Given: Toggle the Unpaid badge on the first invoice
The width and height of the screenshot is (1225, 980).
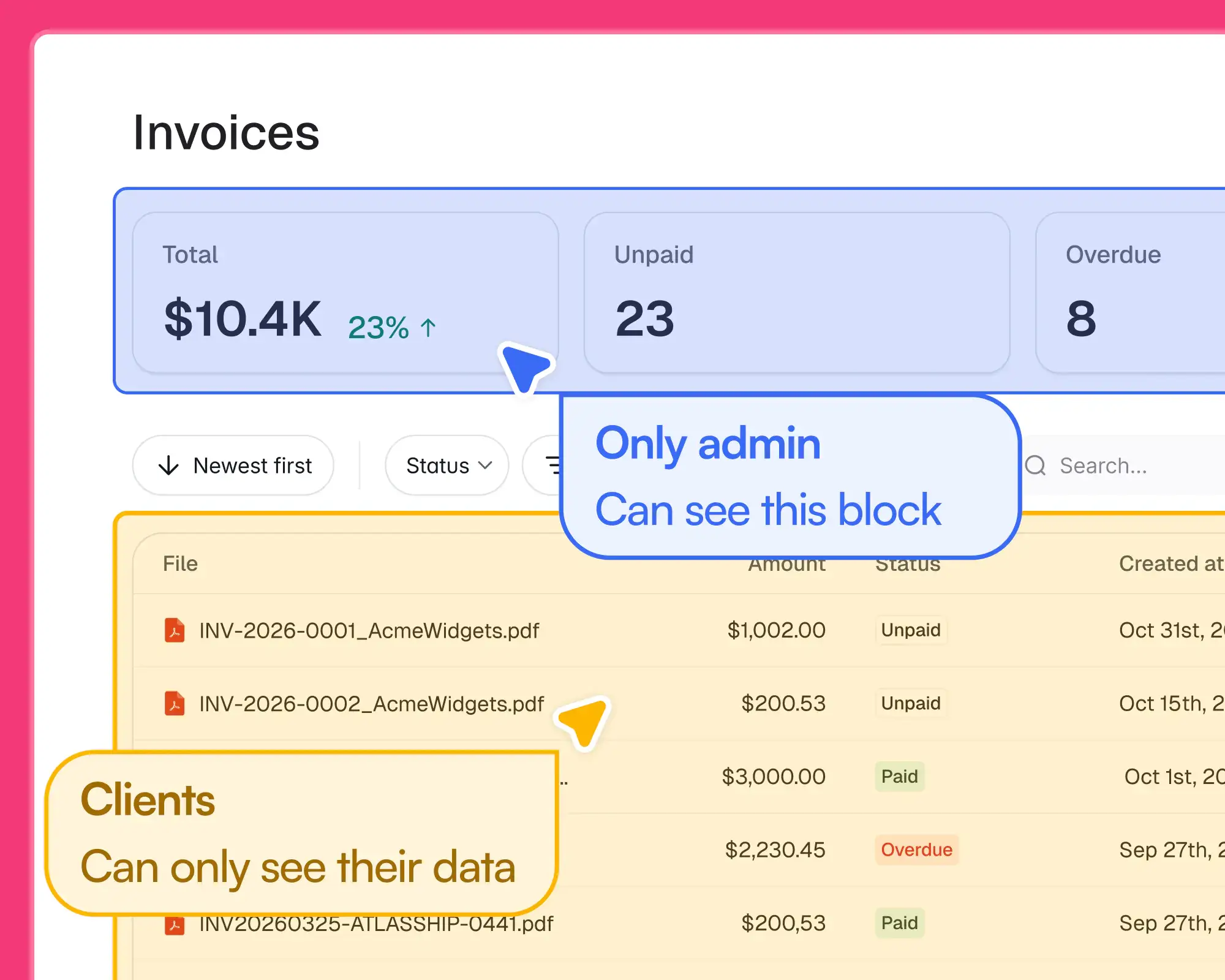Looking at the screenshot, I should 911,630.
